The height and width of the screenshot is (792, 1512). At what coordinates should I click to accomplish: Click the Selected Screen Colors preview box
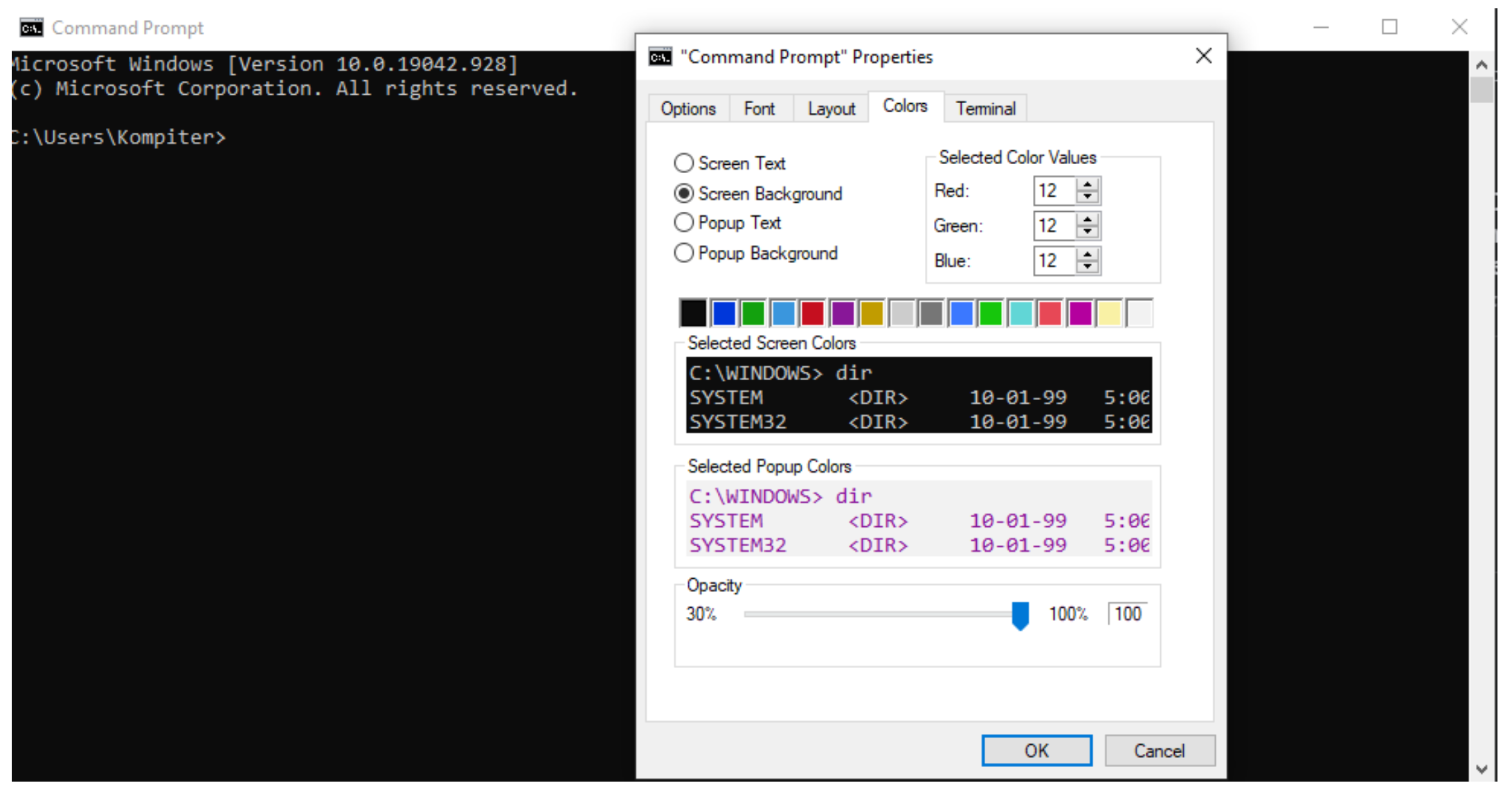coord(919,395)
